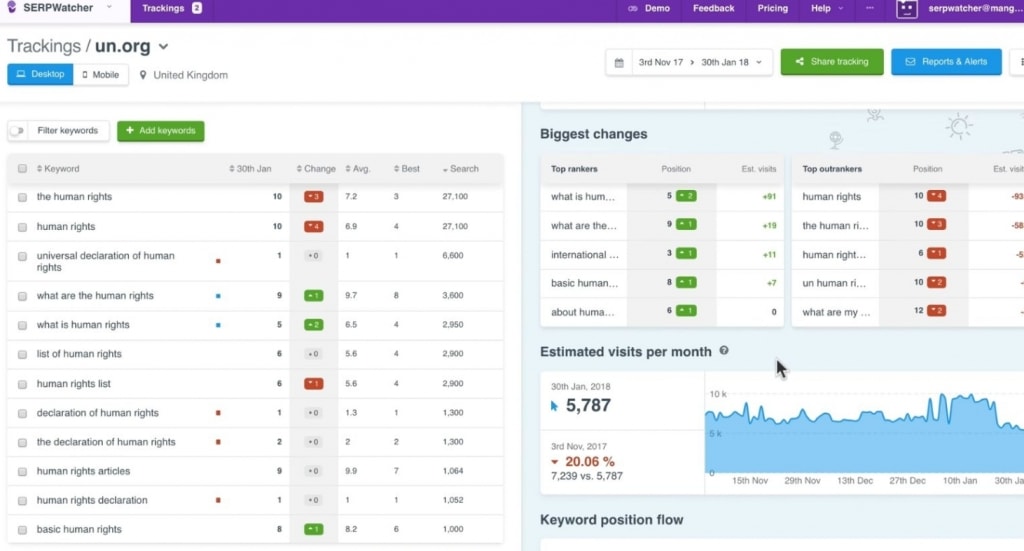Check the box for 'human rights' keyword row
This screenshot has width=1024, height=551.
22,227
